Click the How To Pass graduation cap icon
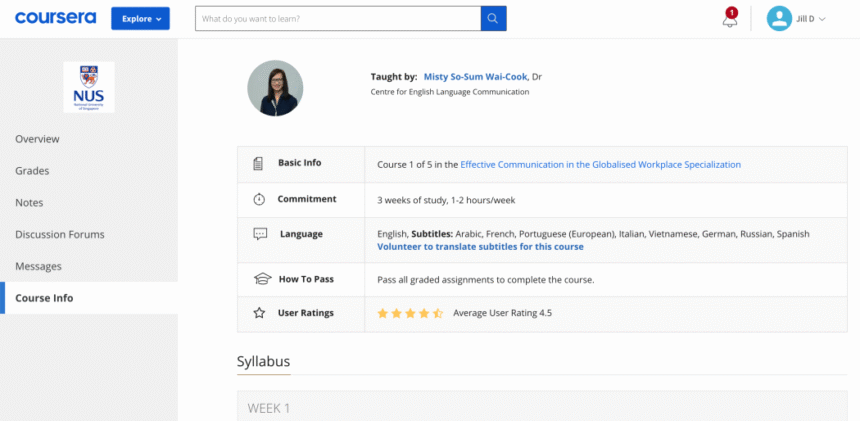 click(263, 279)
